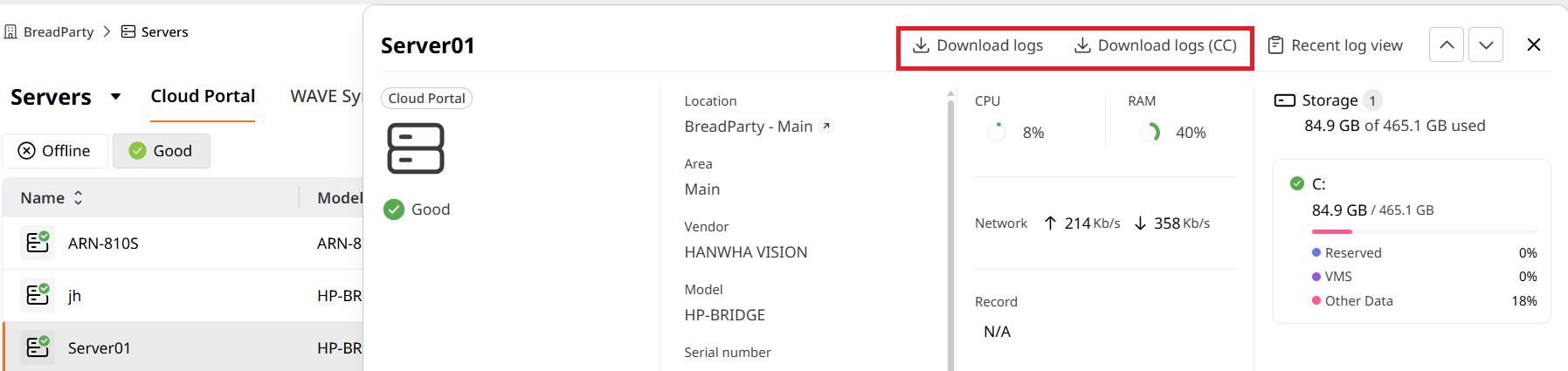This screenshot has width=1568, height=371.
Task: Click the large server icon under Cloud Portal
Action: (416, 148)
